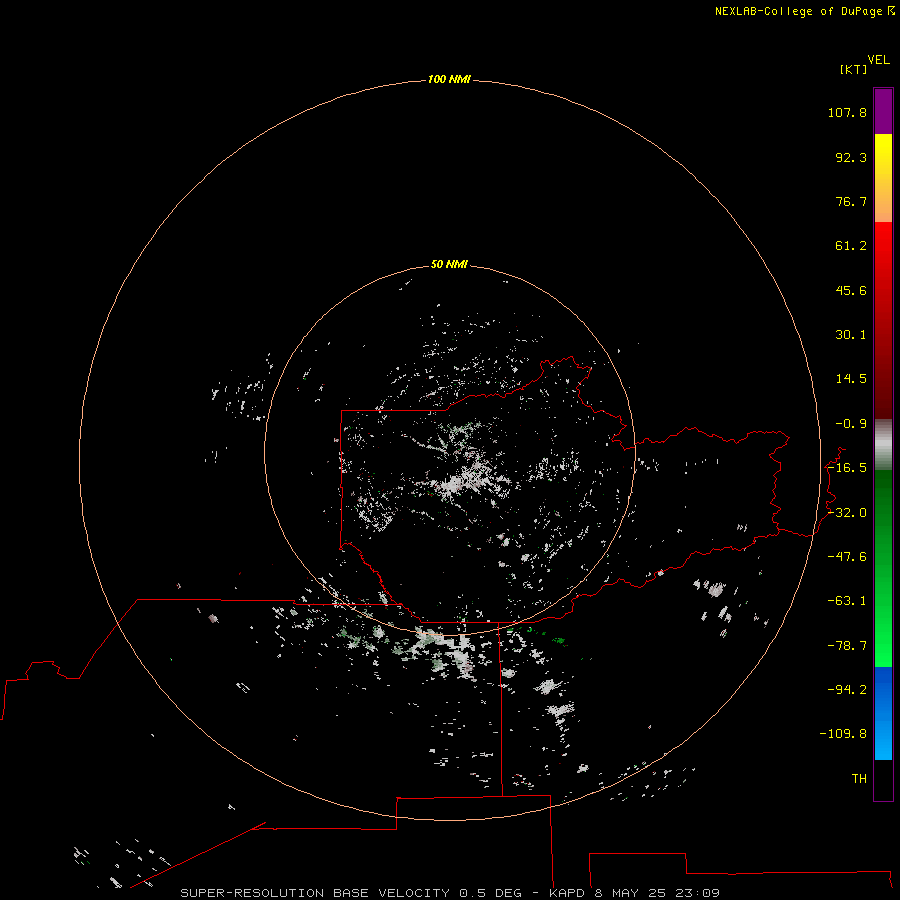Click the purple segment of color bar
The image size is (900, 900).
pos(883,111)
